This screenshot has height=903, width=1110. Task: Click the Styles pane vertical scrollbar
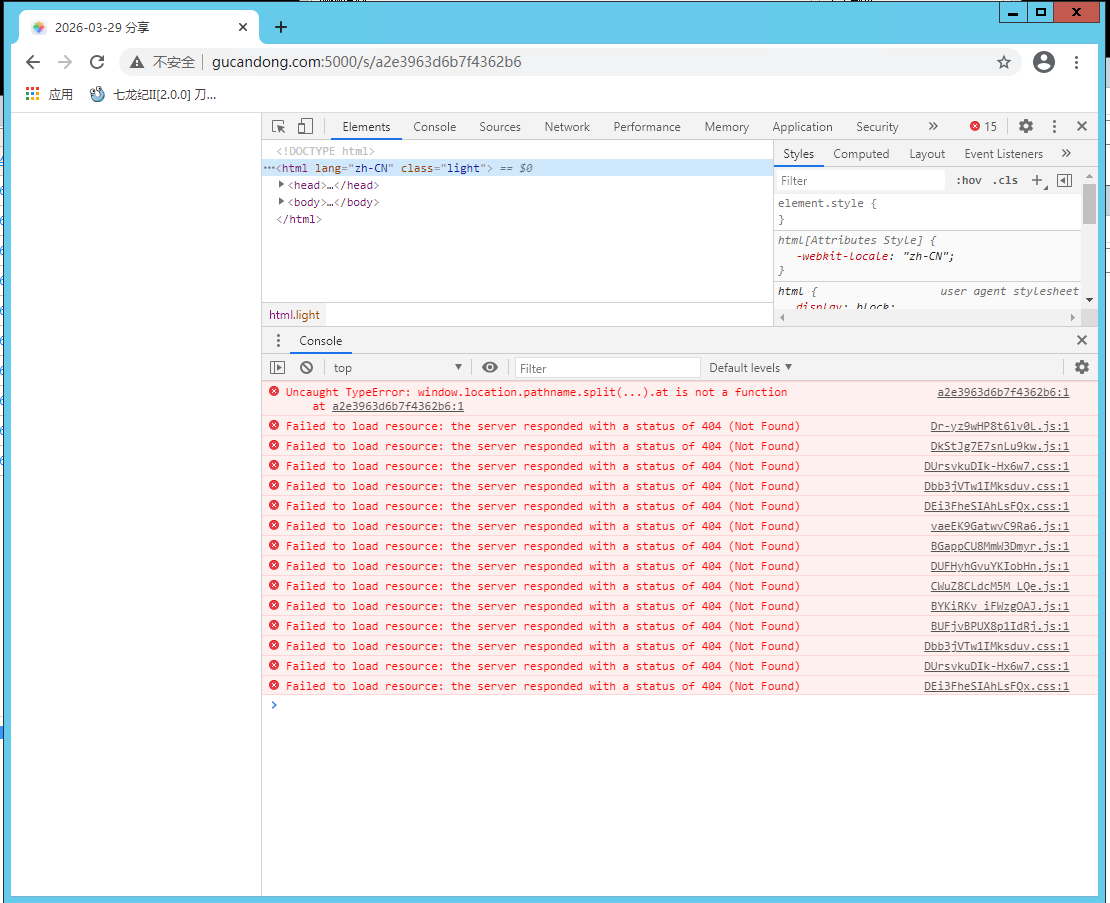pos(1089,204)
